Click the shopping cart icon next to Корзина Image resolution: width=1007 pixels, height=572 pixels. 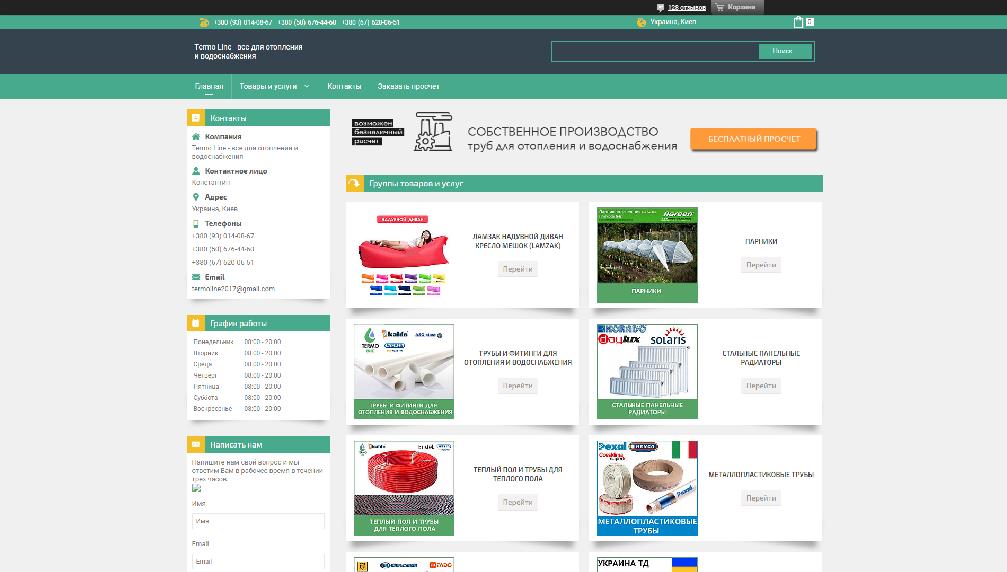pyautogui.click(x=720, y=7)
